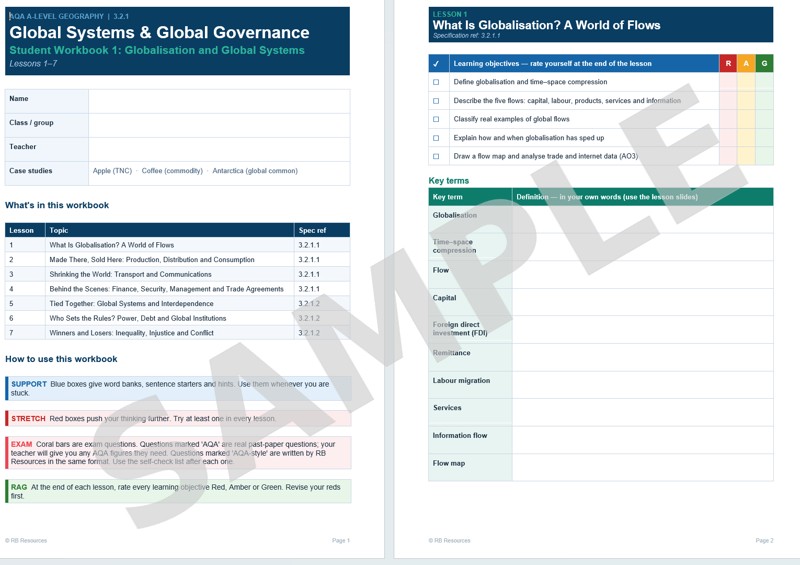800x565 pixels.
Task: Click the 'Page 2' footer text
Action: 764,541
